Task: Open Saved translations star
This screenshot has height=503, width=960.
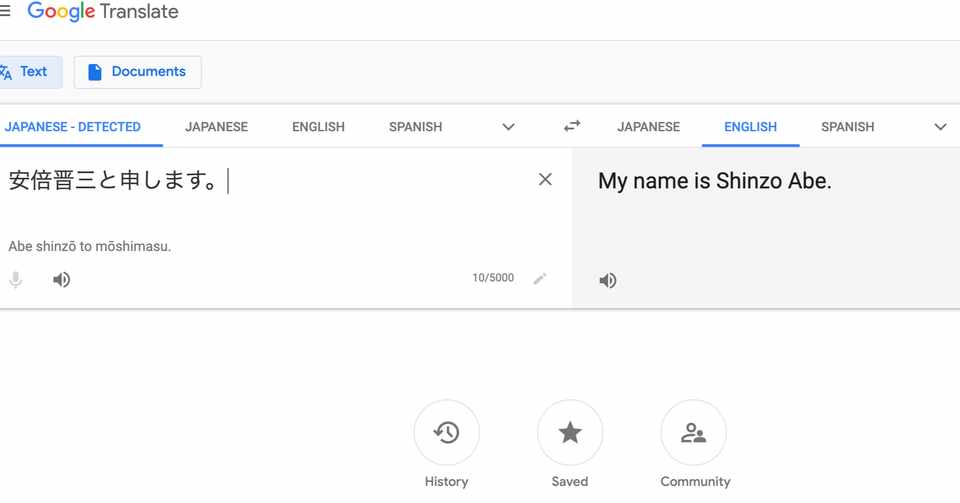Action: click(570, 433)
